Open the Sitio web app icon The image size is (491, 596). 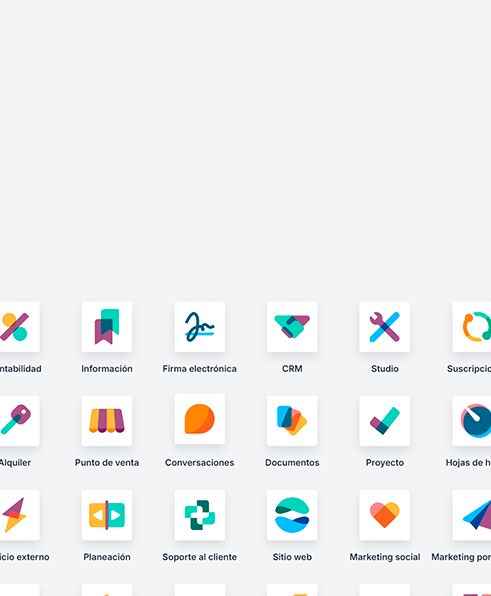(x=292, y=515)
